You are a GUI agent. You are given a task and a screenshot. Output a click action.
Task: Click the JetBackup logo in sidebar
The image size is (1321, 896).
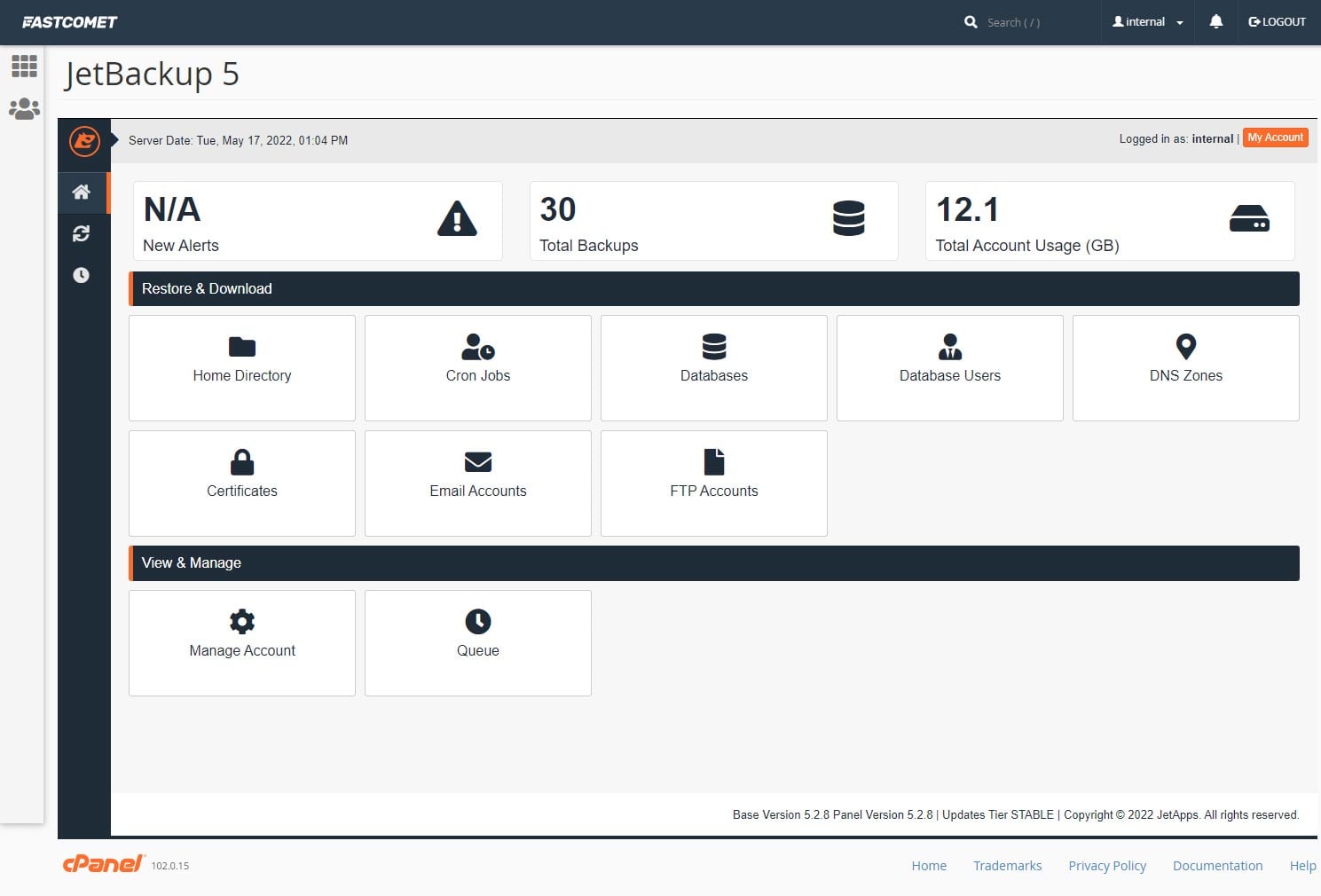[x=83, y=142]
